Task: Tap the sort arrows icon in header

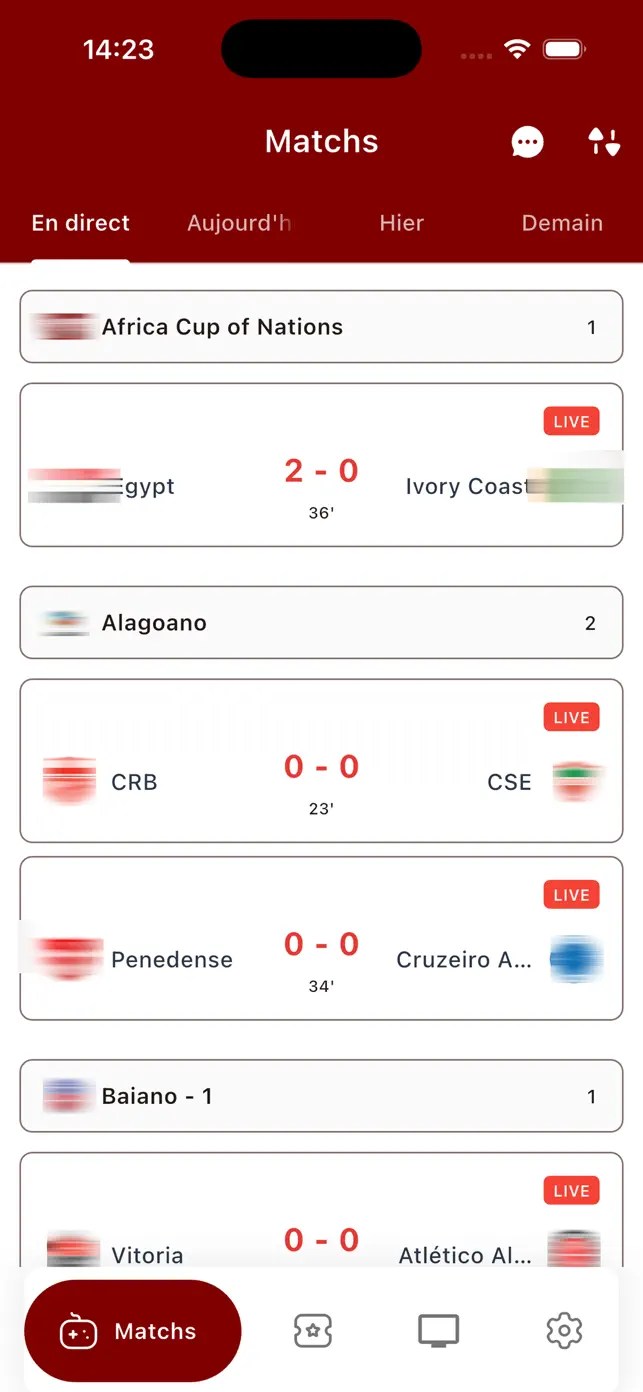Action: (603, 142)
